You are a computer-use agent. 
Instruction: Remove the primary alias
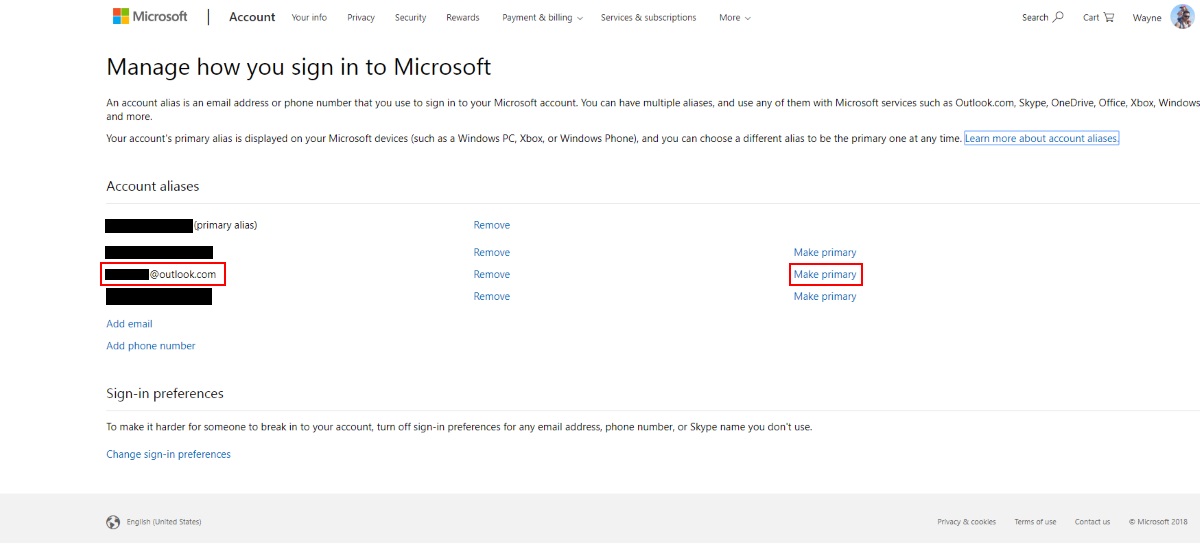point(492,225)
